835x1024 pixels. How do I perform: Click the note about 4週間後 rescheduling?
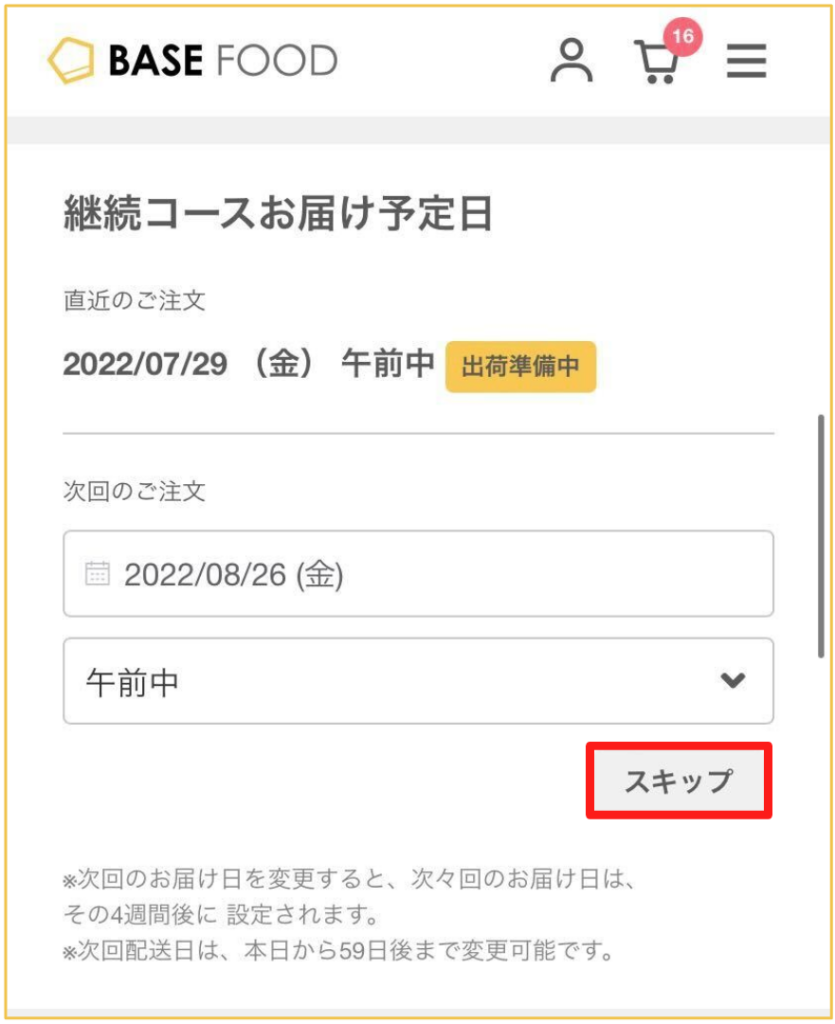350,898
